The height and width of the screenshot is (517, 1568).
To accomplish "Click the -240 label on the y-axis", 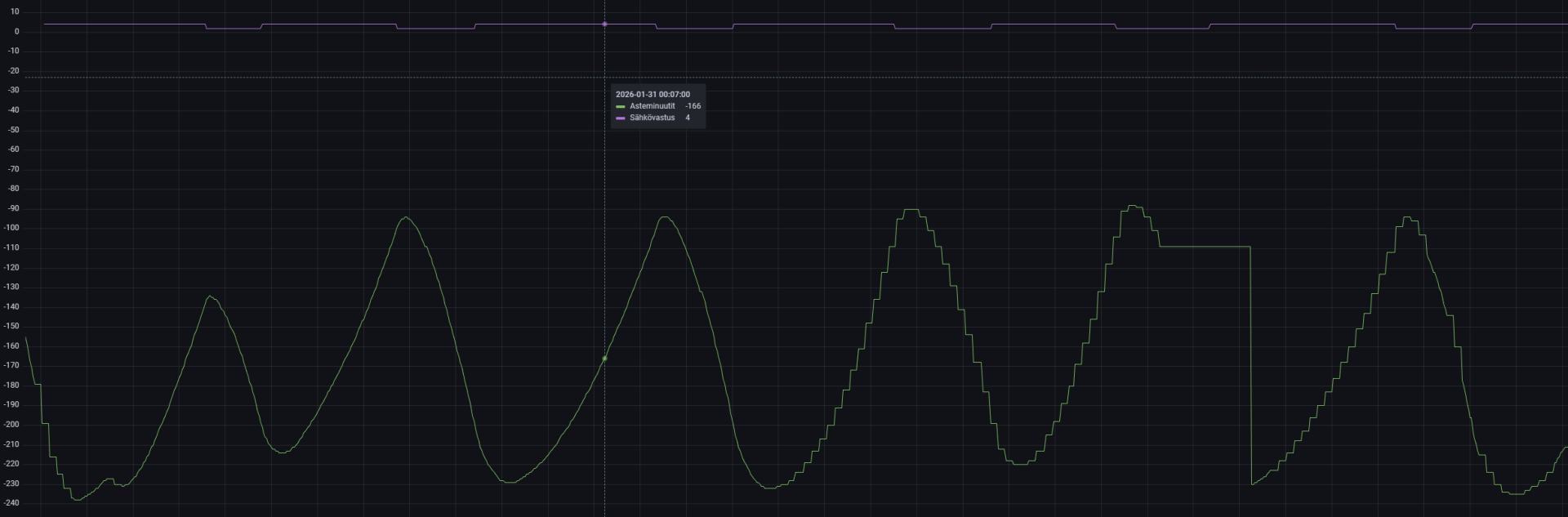I will pos(12,503).
